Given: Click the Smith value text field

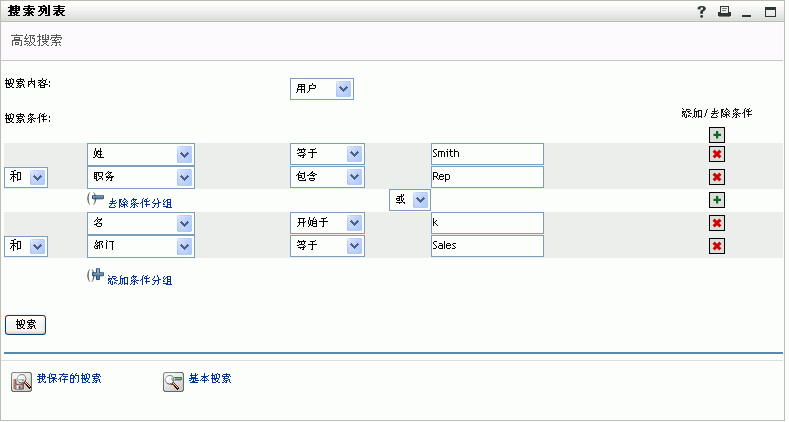Looking at the screenshot, I should (x=487, y=154).
